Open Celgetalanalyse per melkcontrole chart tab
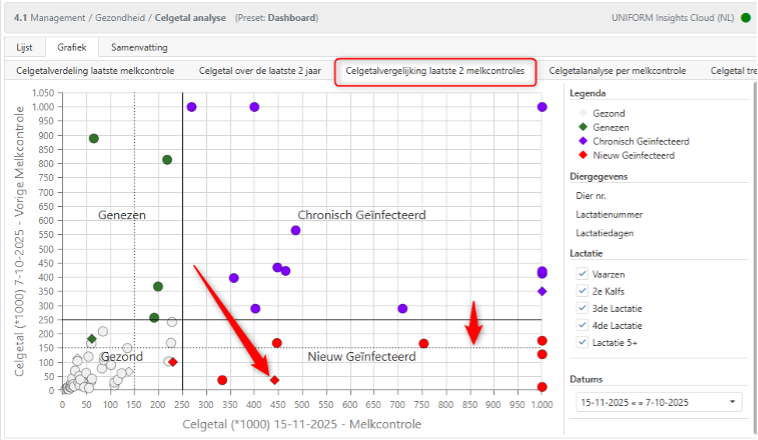The height and width of the screenshot is (440, 758). coord(617,71)
